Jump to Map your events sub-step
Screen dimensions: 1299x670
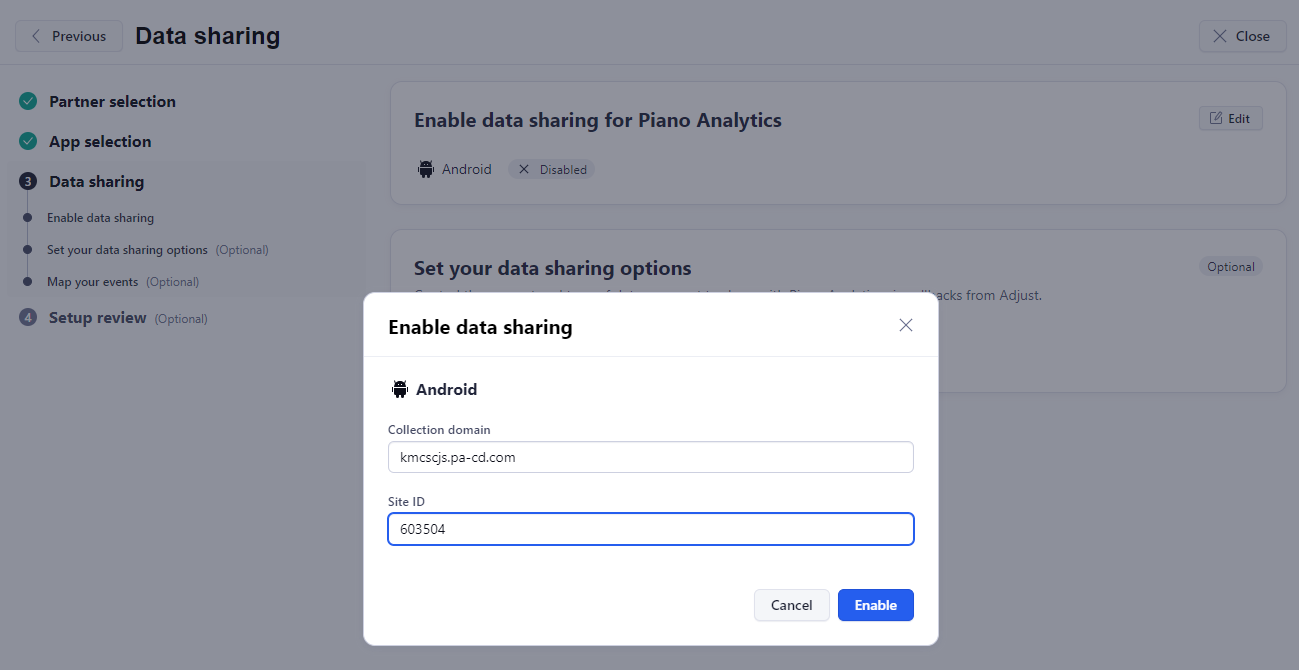click(x=93, y=282)
